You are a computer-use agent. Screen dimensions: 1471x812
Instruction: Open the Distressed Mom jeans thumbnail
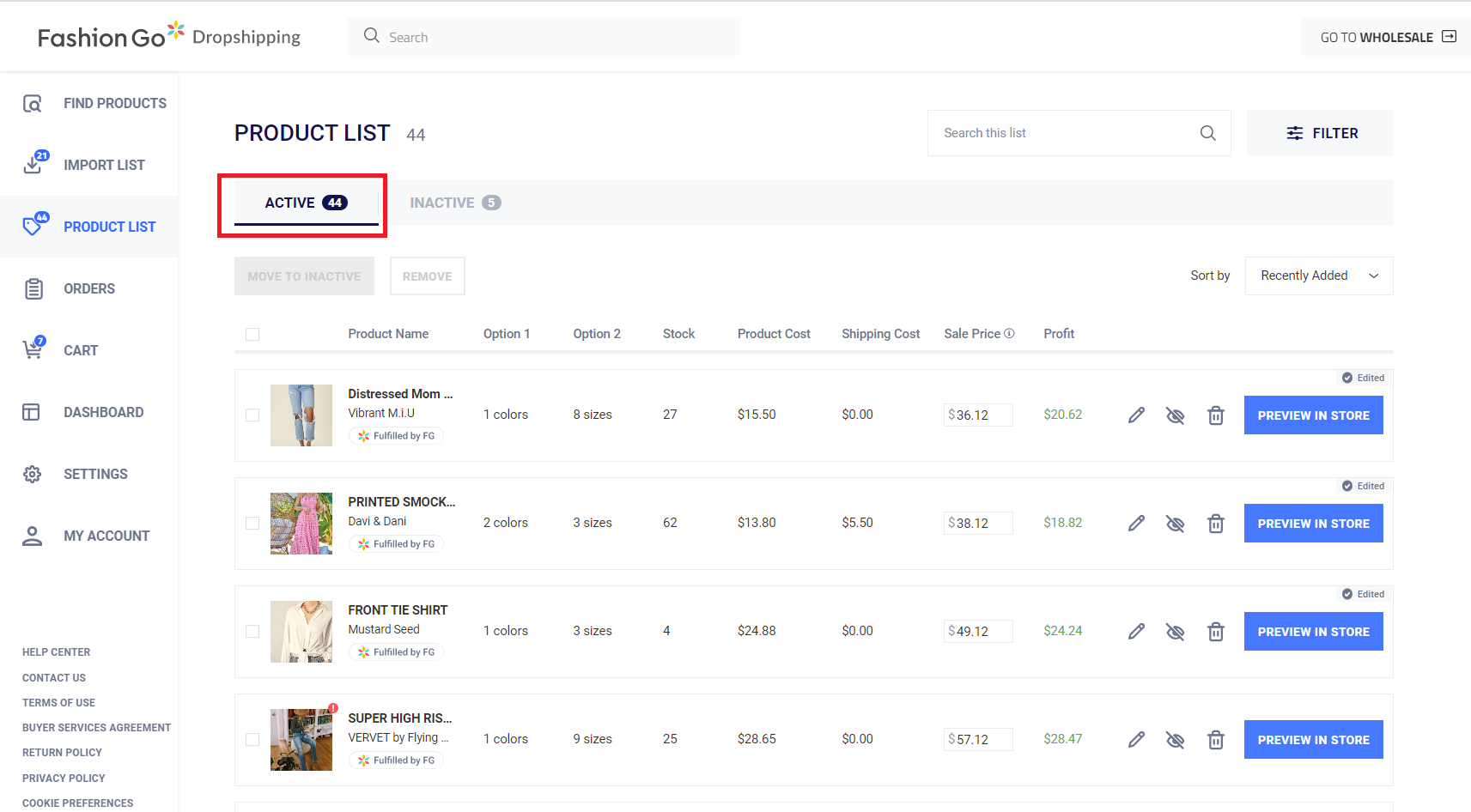coord(301,415)
